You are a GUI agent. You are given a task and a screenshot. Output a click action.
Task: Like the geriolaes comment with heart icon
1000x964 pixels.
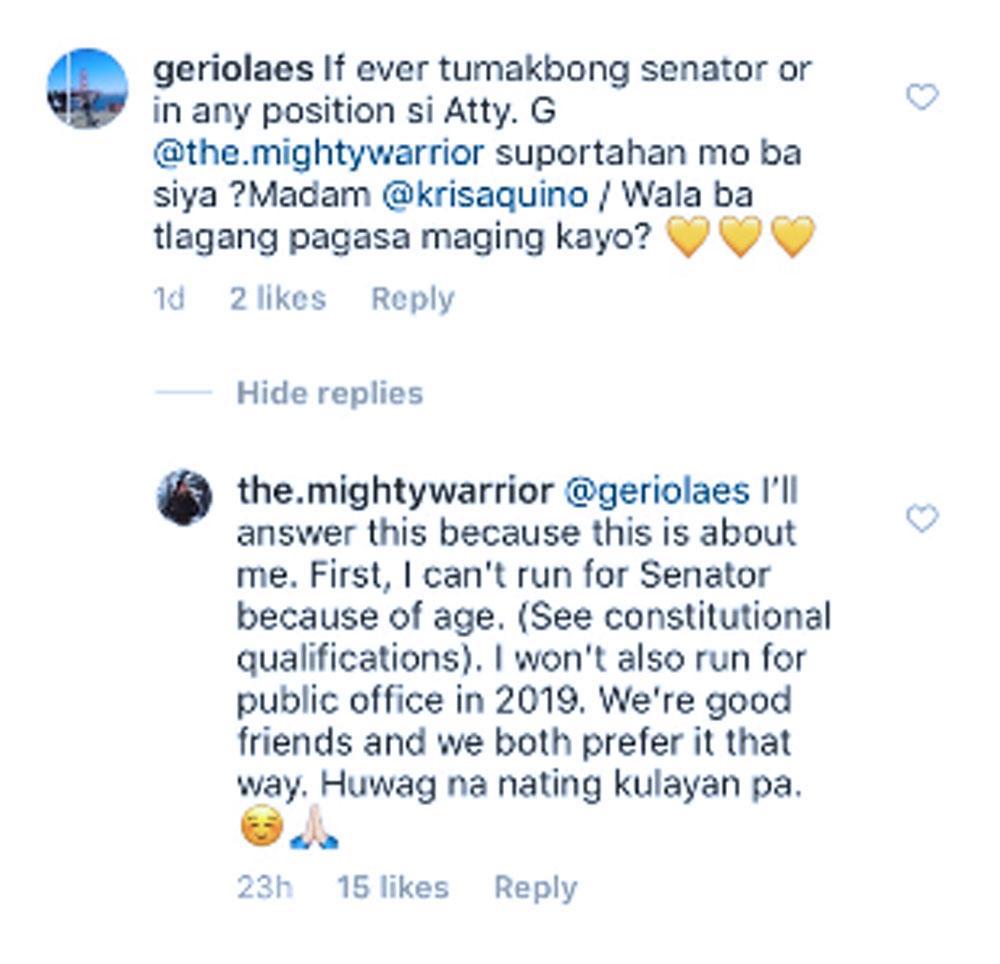(x=921, y=97)
